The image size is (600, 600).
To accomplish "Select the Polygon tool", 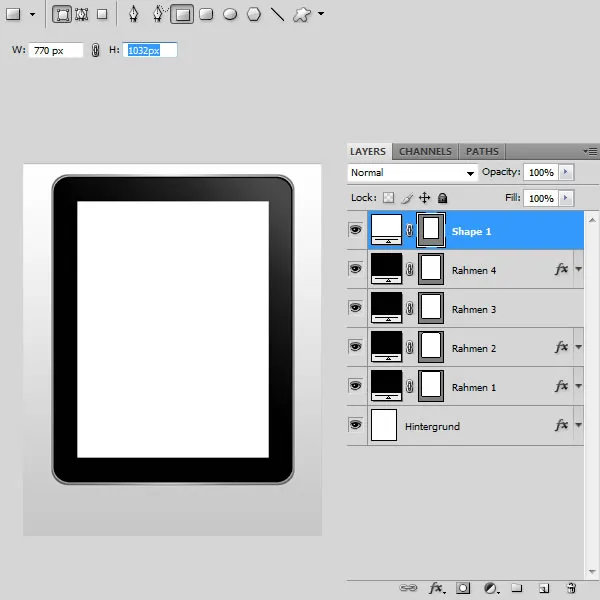I will tap(254, 15).
